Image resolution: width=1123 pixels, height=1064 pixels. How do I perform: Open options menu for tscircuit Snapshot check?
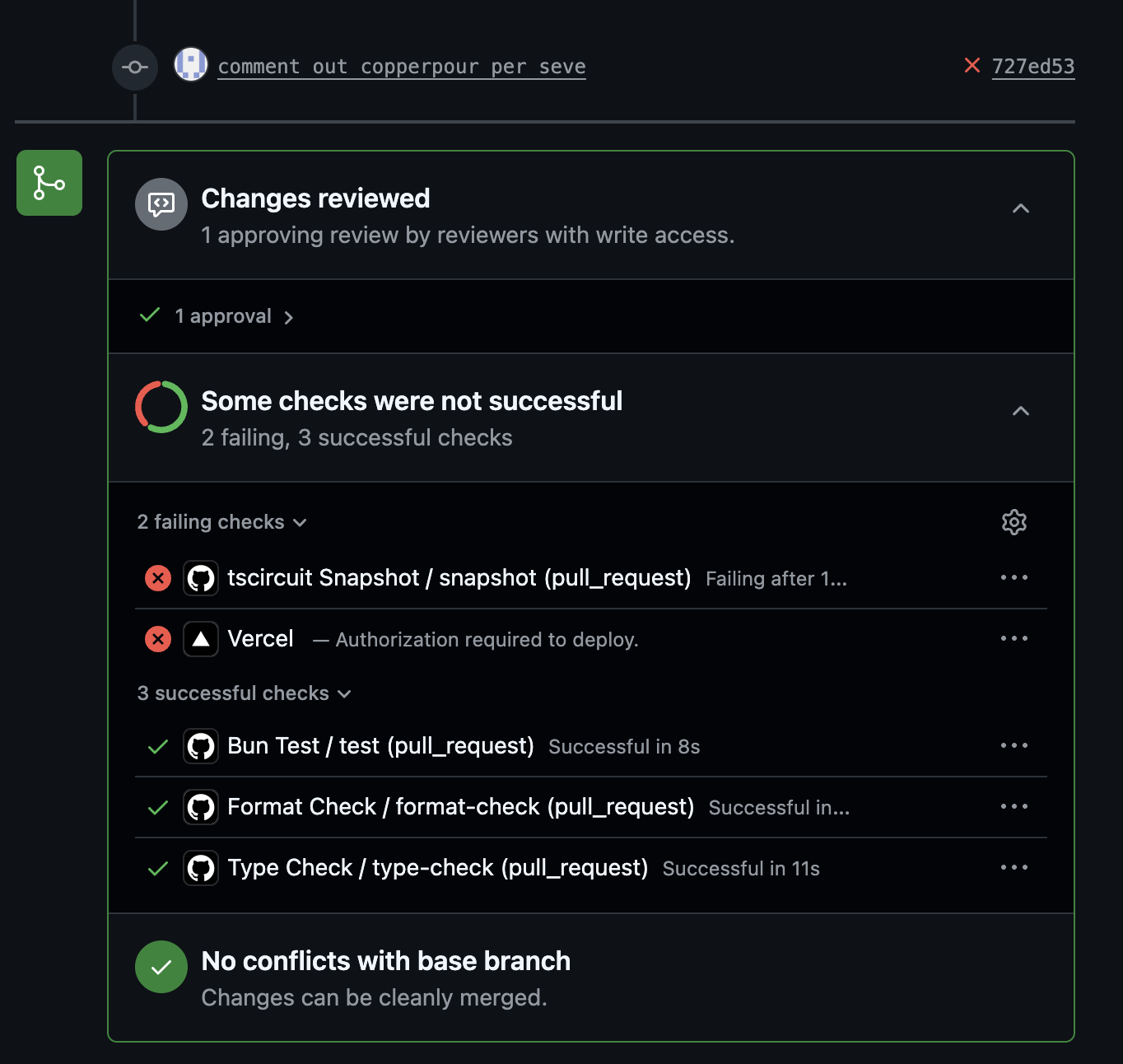point(1014,578)
